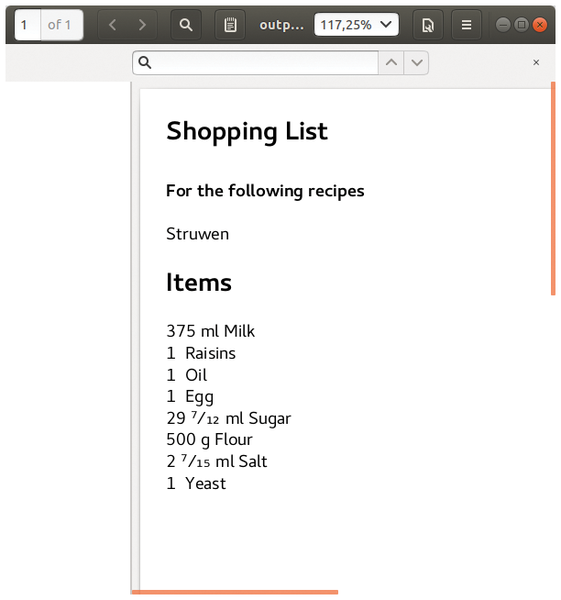Image resolution: width=561 pixels, height=600 pixels.
Task: Click the horizontal orange scrollbar
Action: click(x=235, y=592)
